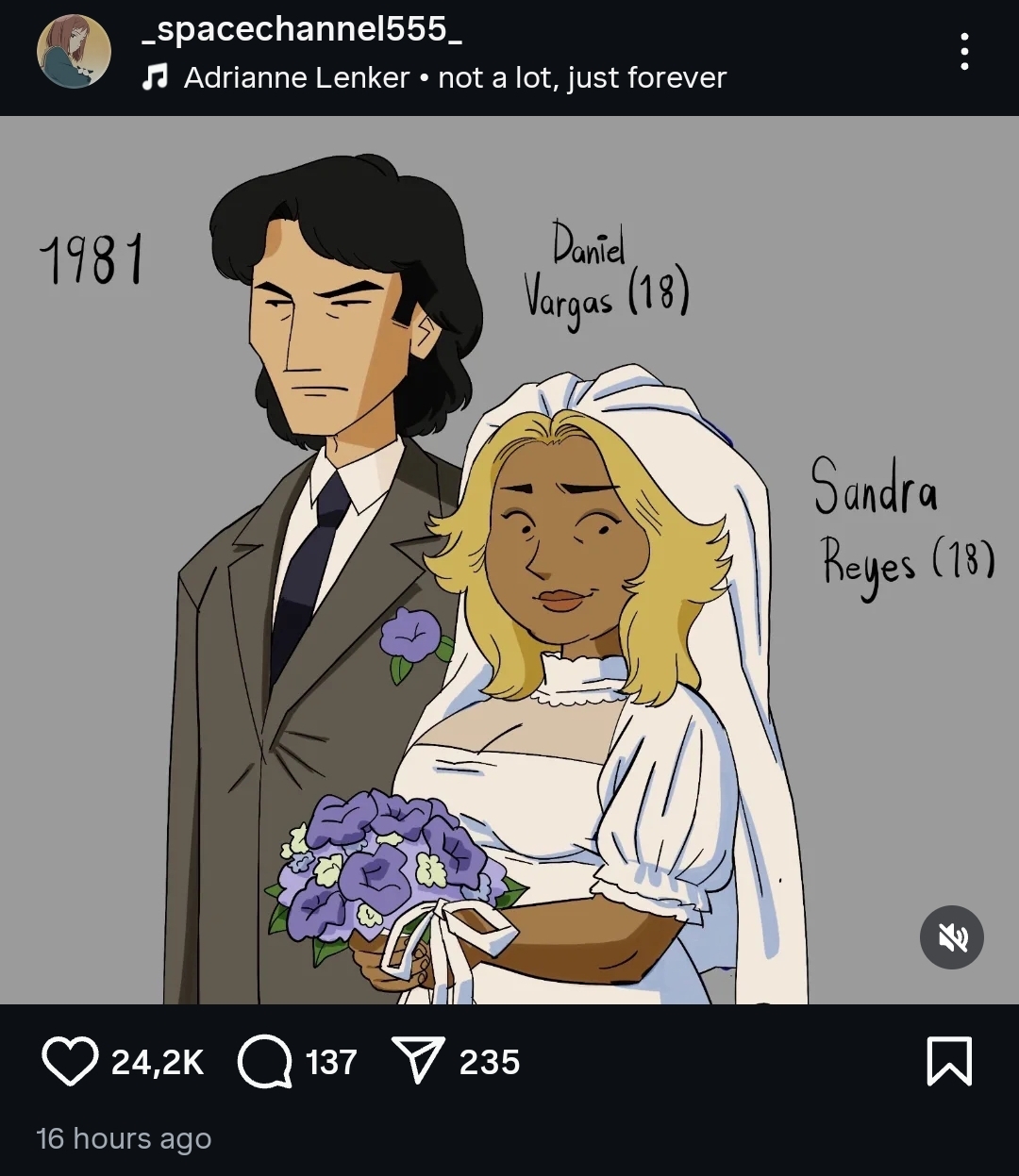The image size is (1019, 1176).
Task: Click the music note icon beside the audio
Action: pyautogui.click(x=155, y=77)
